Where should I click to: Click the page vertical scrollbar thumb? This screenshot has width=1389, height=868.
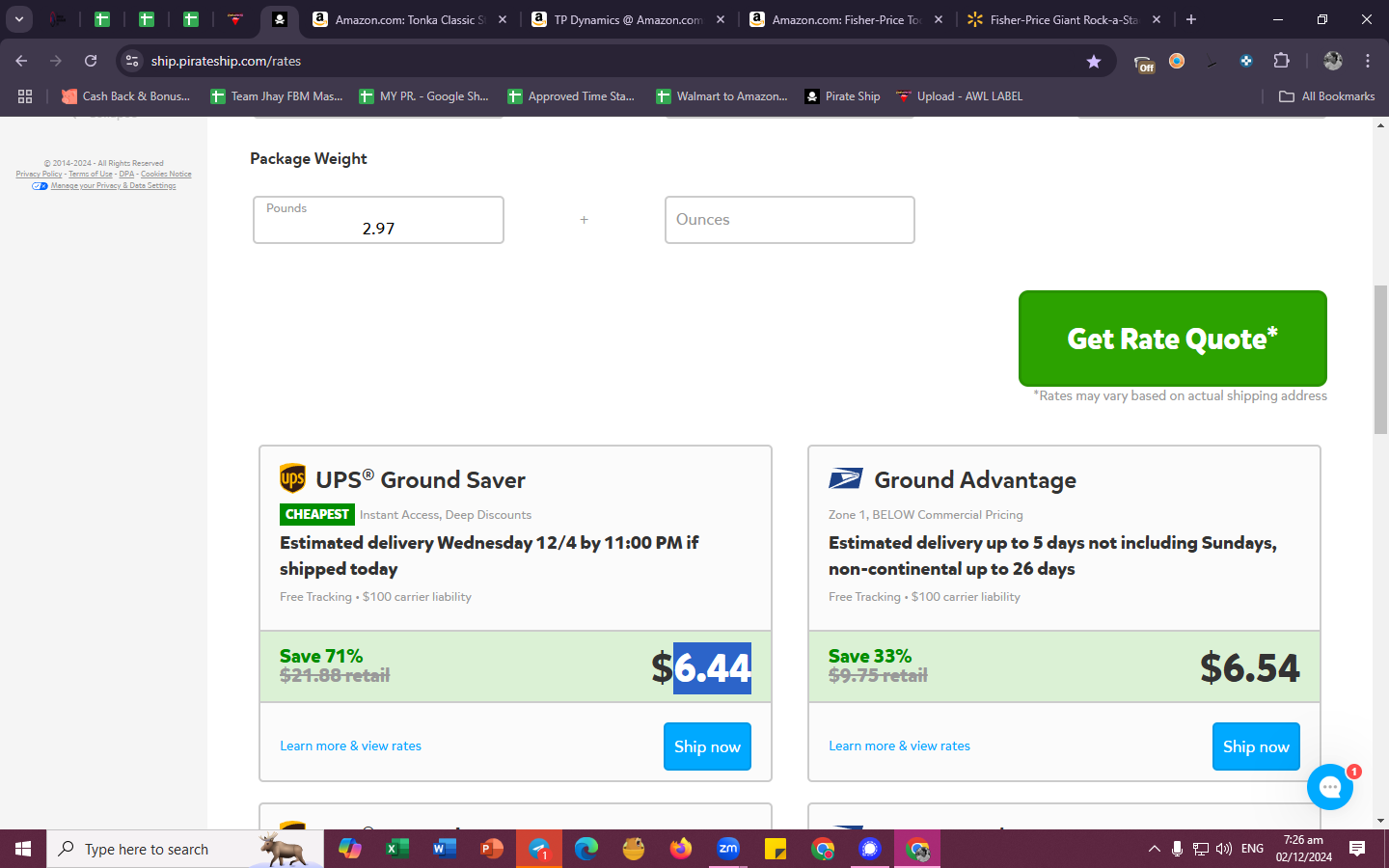tap(1380, 360)
